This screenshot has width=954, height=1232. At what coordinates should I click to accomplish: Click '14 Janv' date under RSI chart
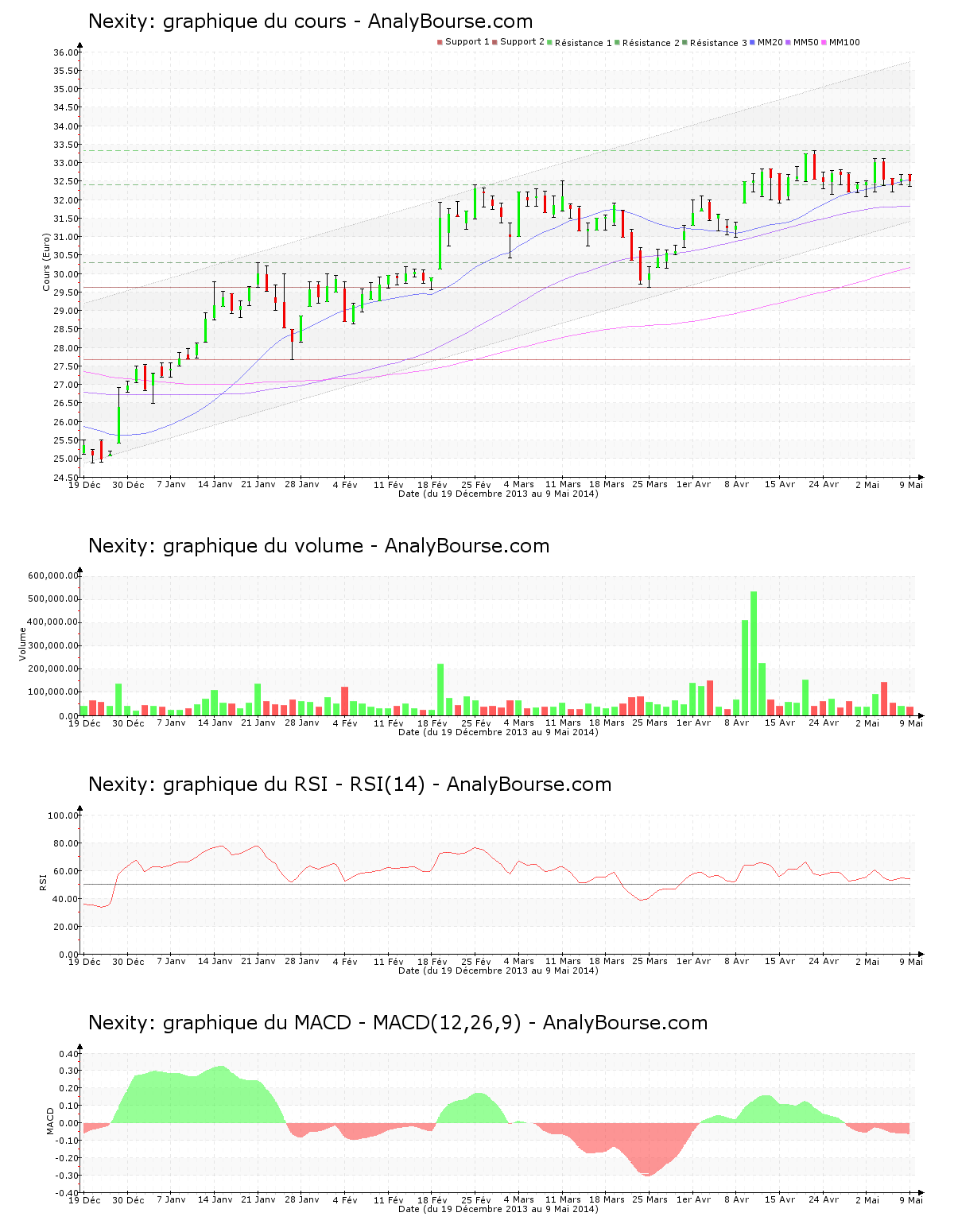(x=215, y=961)
